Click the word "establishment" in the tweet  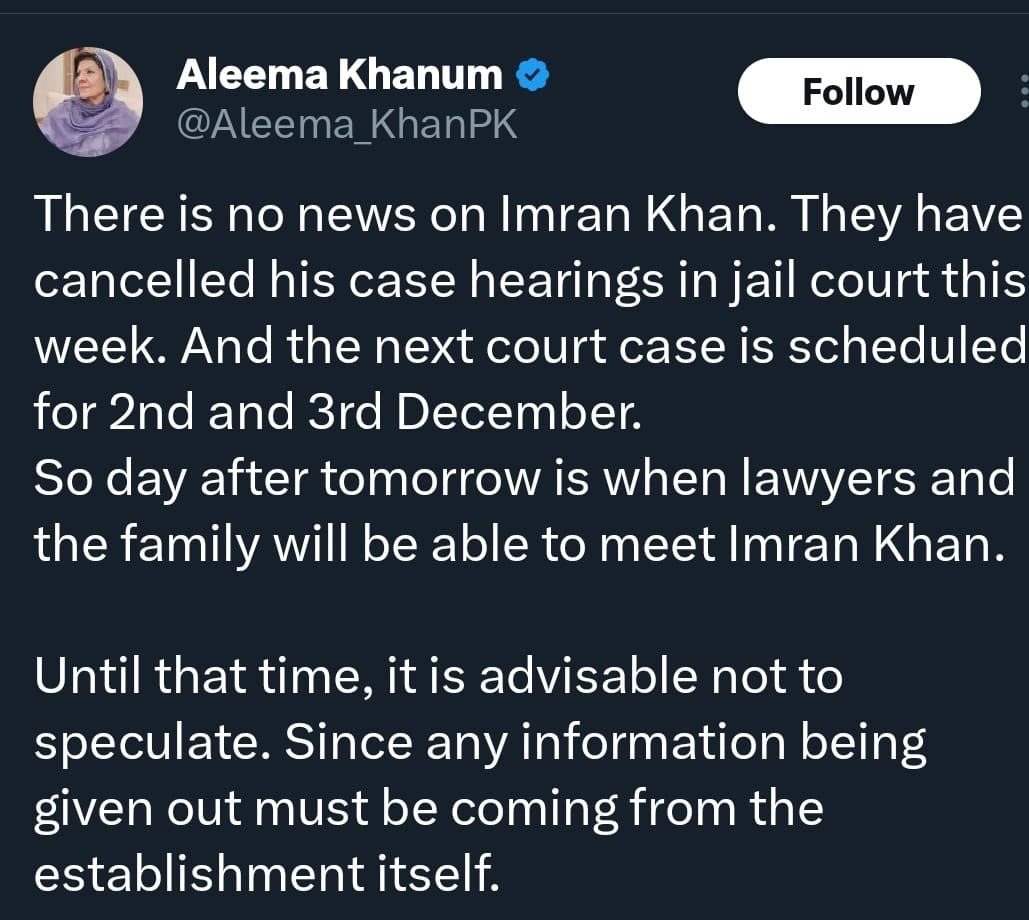(x=200, y=872)
